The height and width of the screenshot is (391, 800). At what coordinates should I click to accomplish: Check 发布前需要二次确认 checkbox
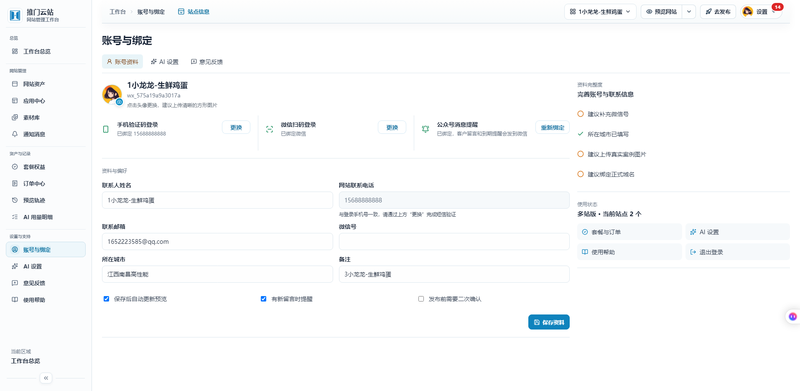pos(421,299)
